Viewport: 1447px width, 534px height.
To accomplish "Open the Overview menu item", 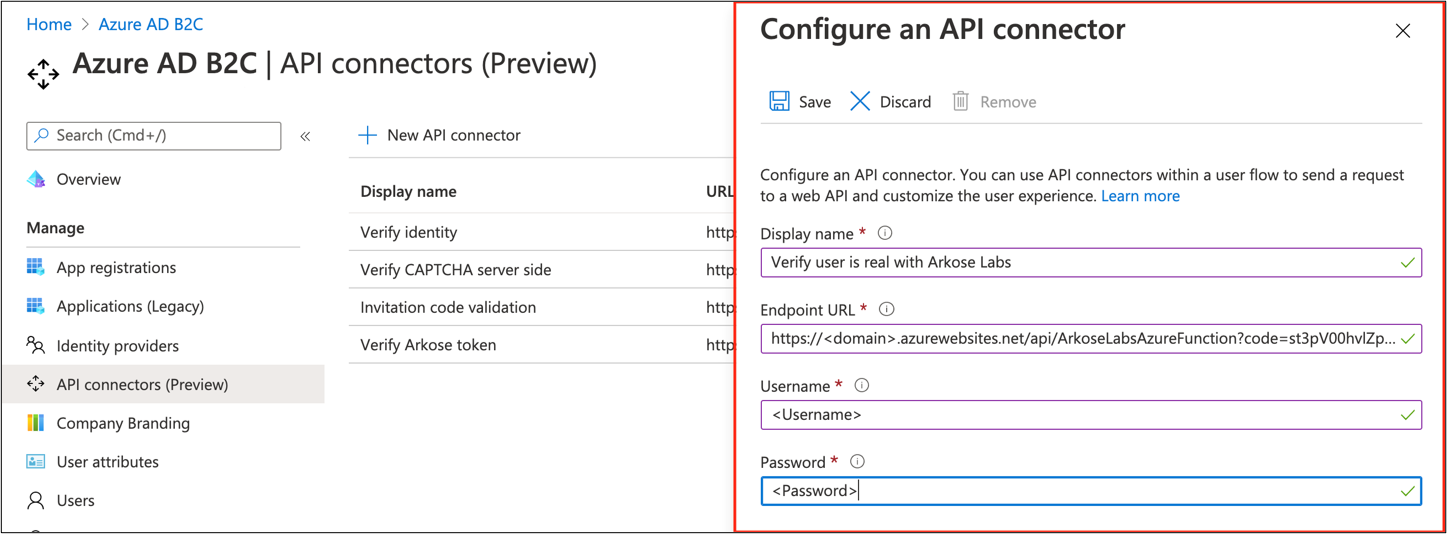I will [x=89, y=179].
